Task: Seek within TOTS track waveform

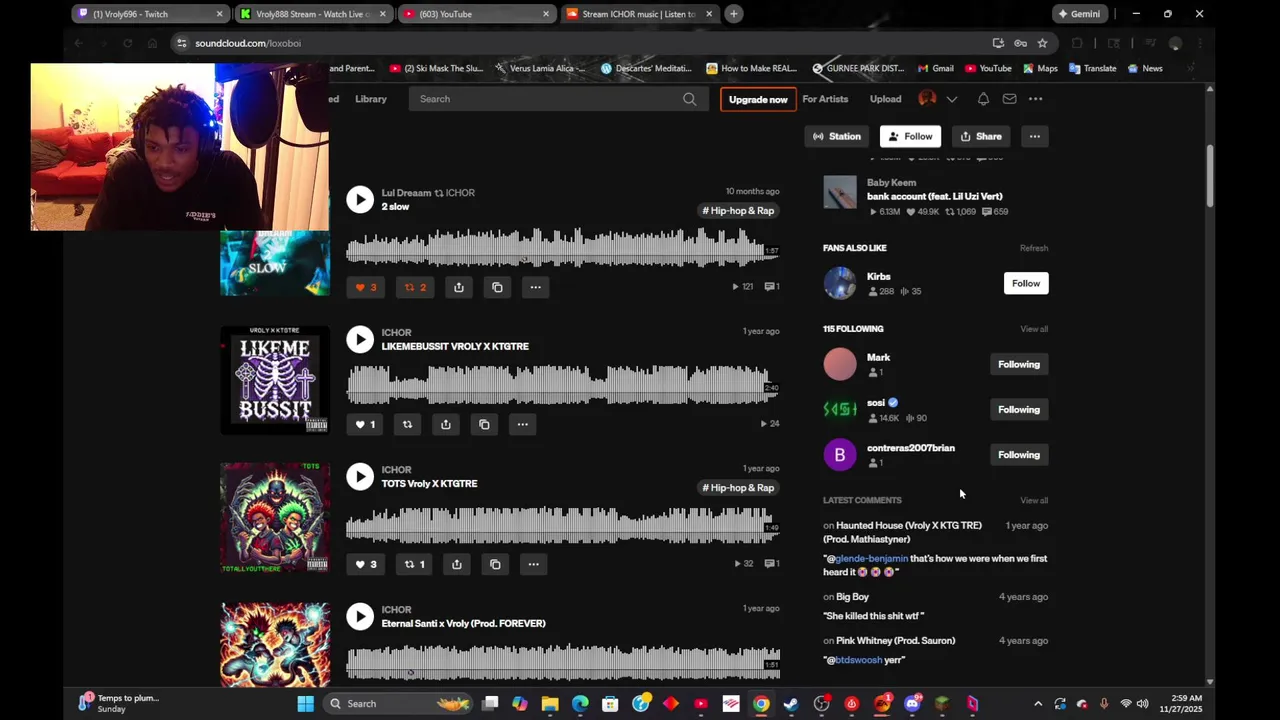Action: click(x=563, y=525)
